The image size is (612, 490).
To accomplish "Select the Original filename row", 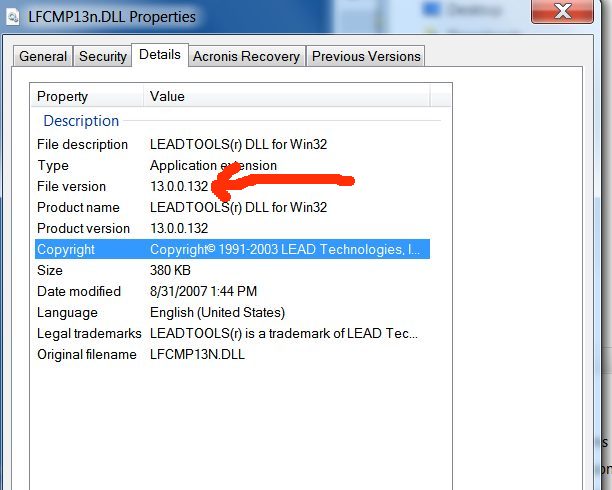I will pos(233,355).
